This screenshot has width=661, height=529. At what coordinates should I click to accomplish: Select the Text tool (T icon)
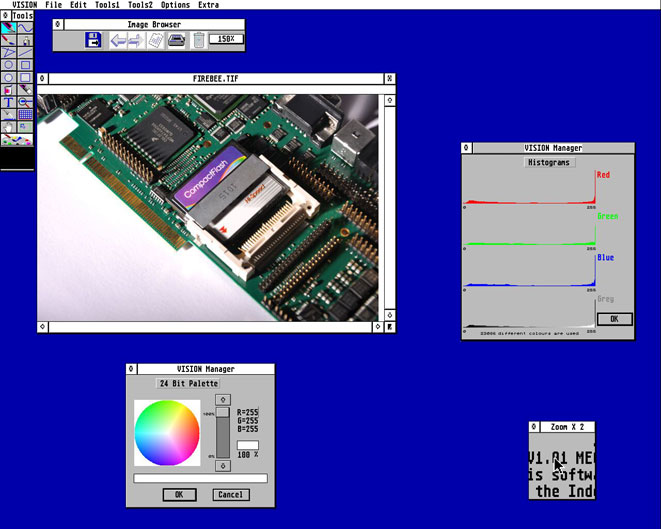point(8,102)
